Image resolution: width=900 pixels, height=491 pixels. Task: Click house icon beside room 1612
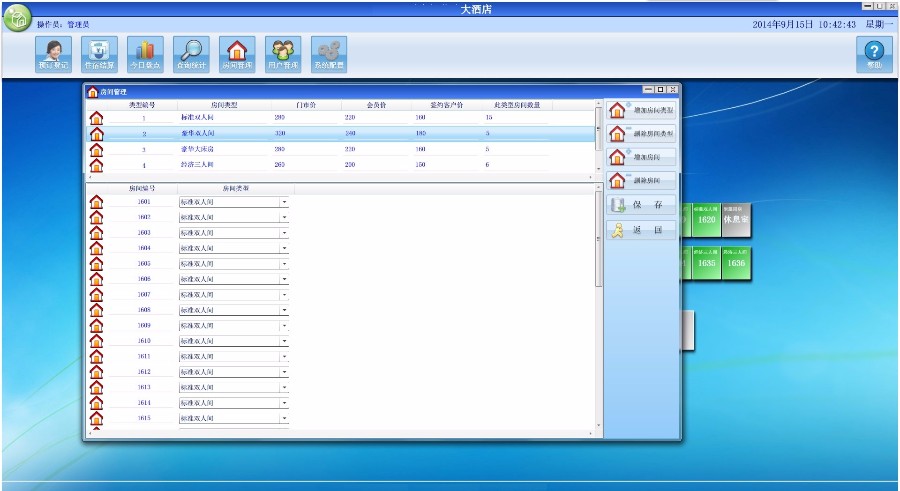pos(96,372)
